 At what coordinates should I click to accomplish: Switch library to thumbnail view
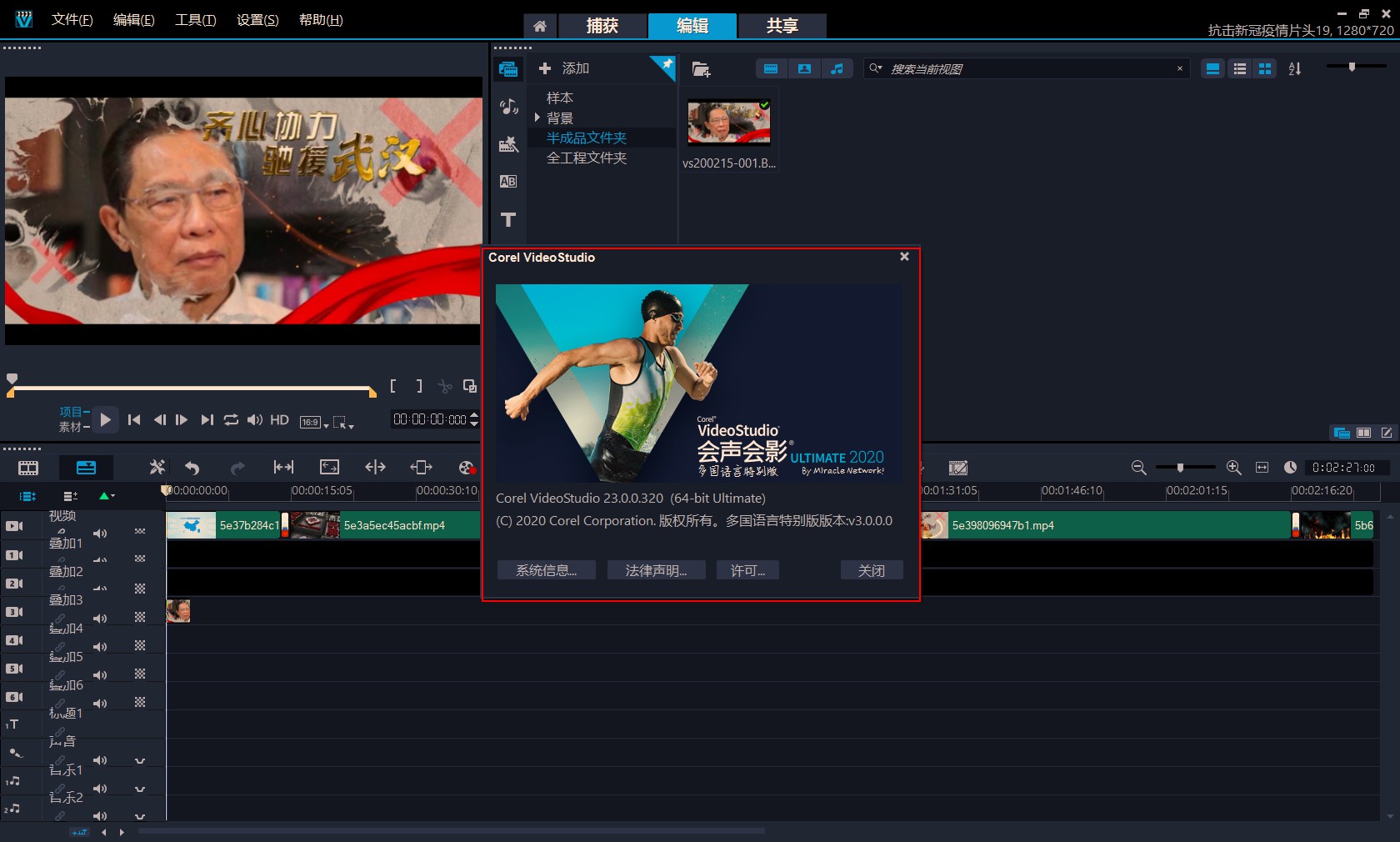pyautogui.click(x=1265, y=69)
